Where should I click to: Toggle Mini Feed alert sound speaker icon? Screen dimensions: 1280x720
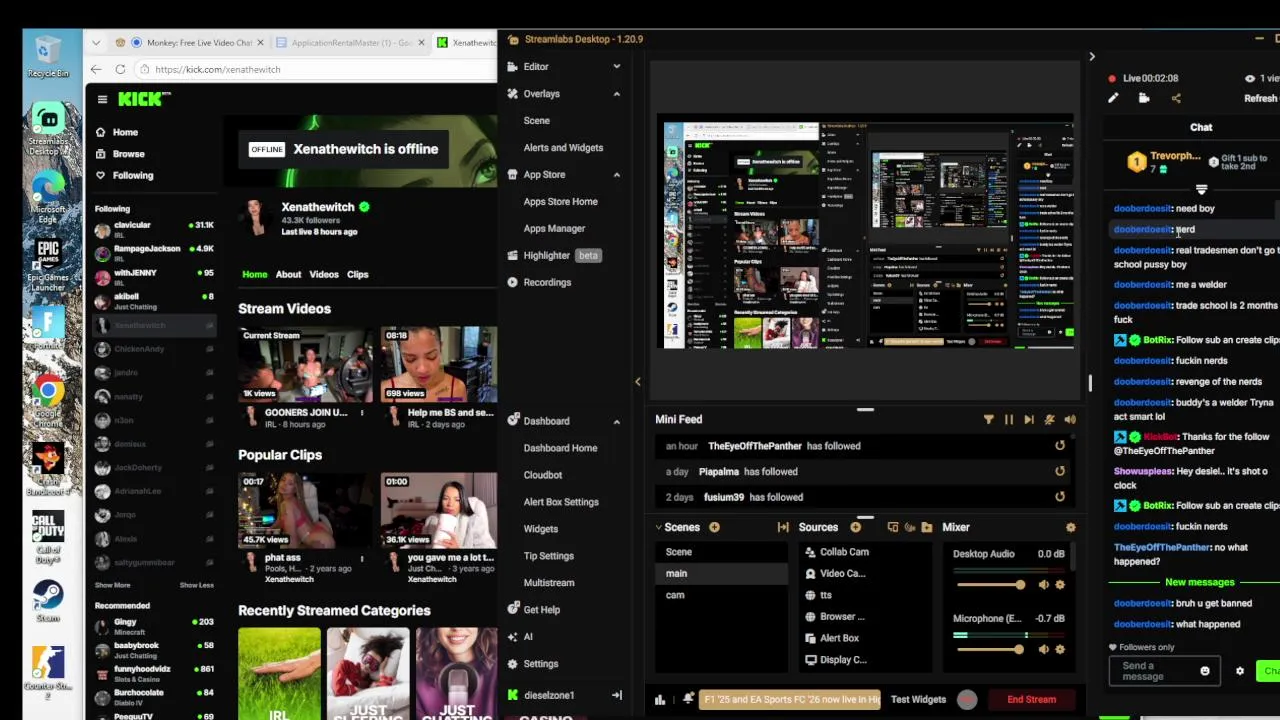point(1070,420)
